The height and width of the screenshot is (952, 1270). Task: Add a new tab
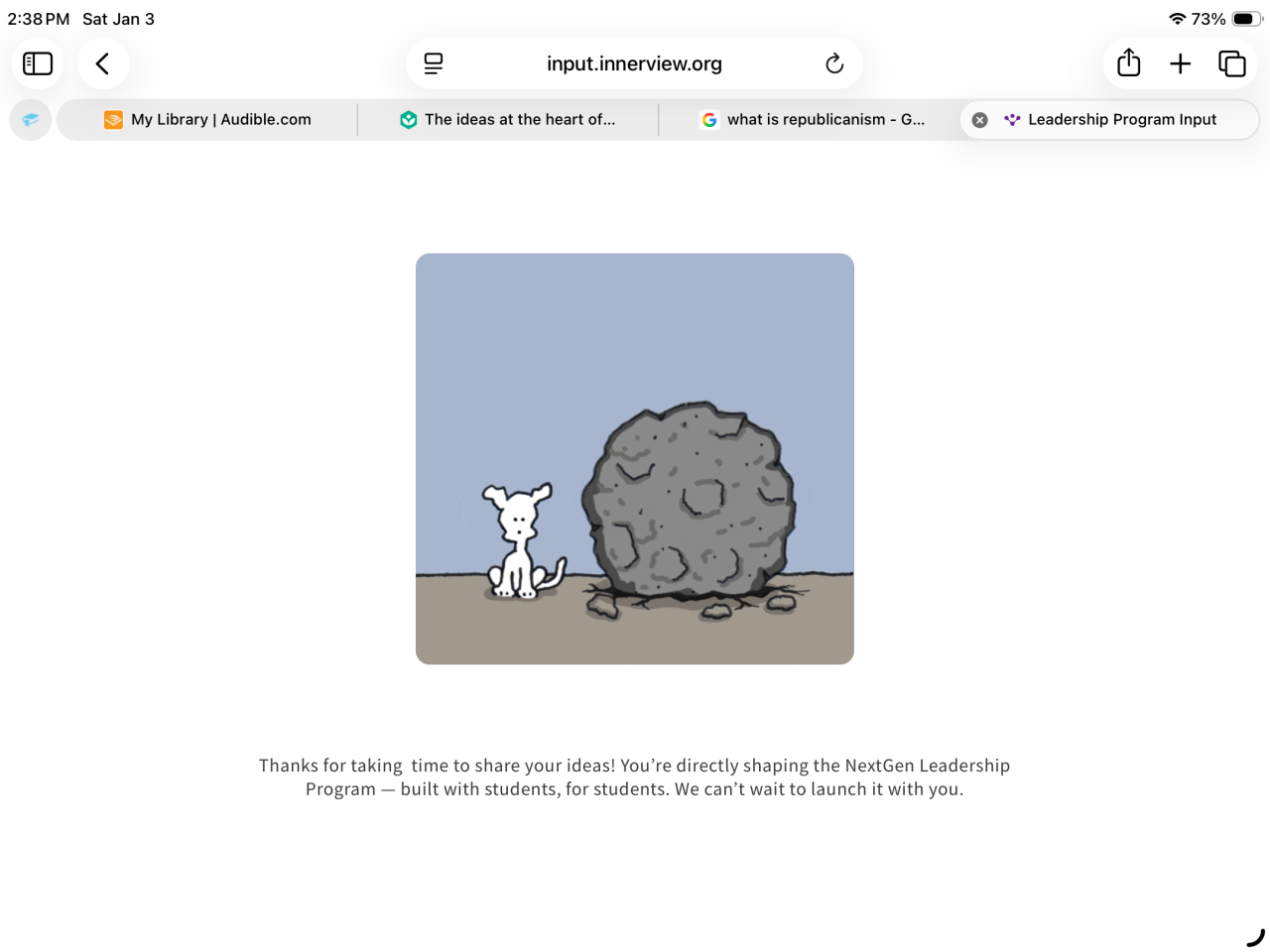[1180, 63]
